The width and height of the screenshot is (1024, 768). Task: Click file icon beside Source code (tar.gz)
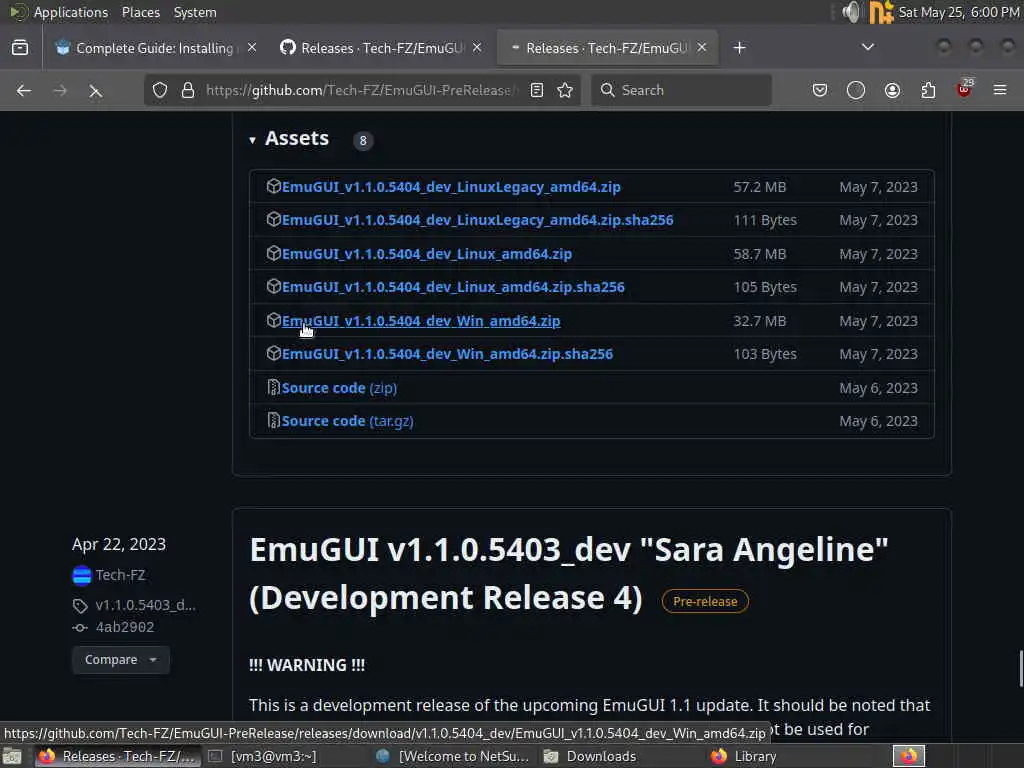(274, 421)
